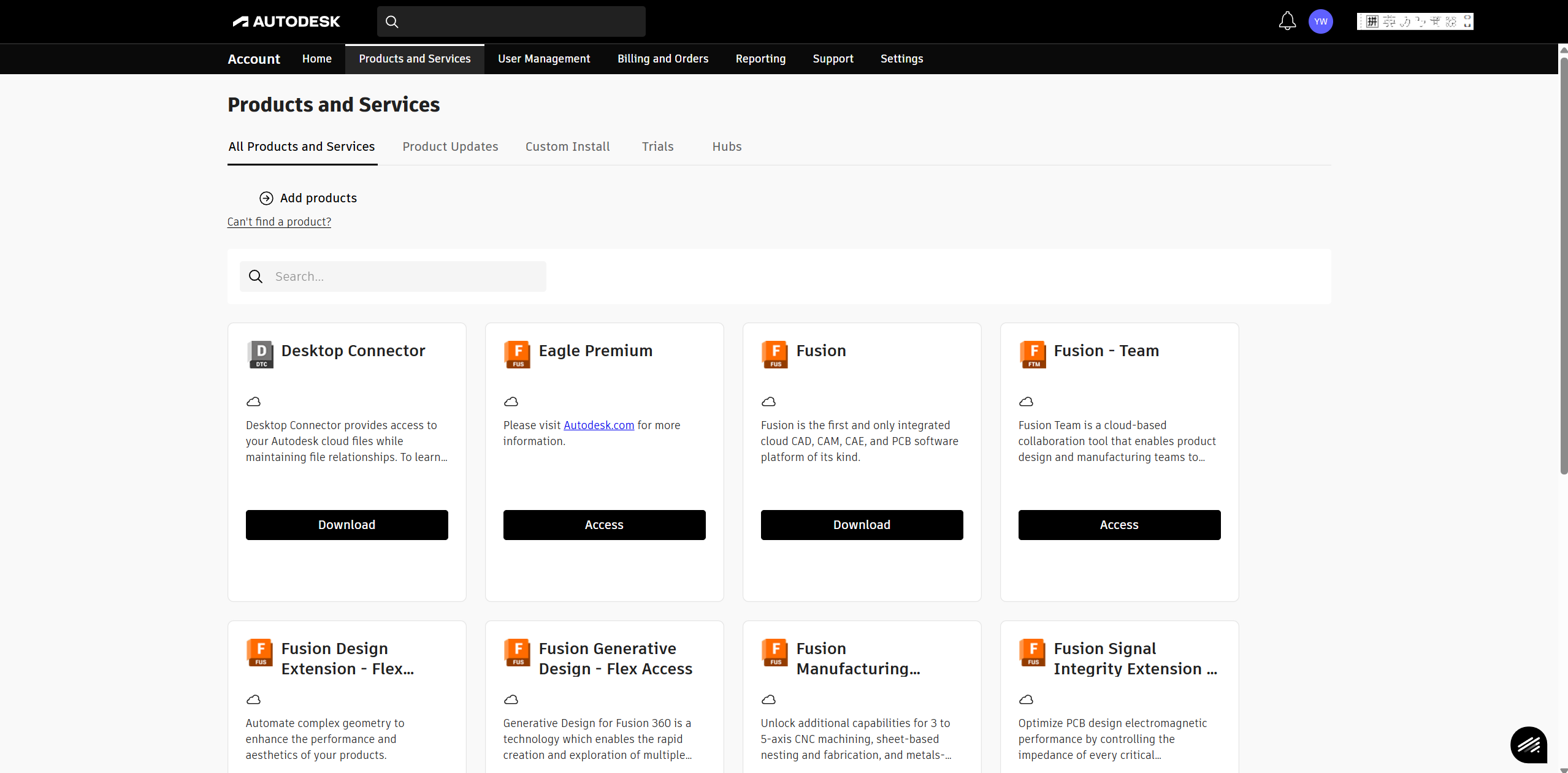Click the circled arrow icon beside Add products
The height and width of the screenshot is (773, 1568).
click(266, 198)
